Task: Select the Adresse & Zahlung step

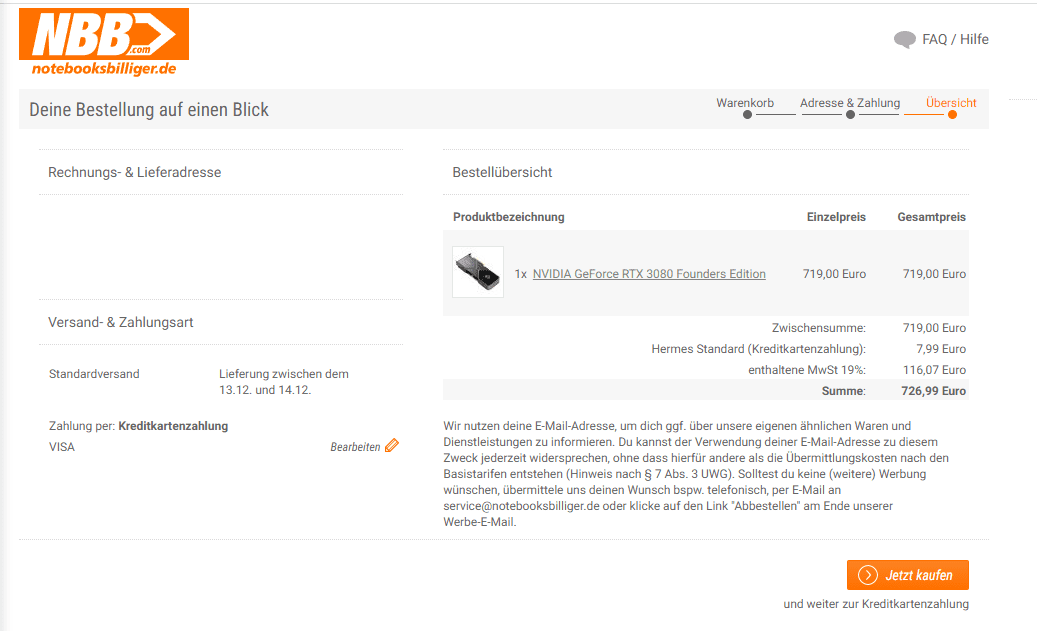Action: 850,103
